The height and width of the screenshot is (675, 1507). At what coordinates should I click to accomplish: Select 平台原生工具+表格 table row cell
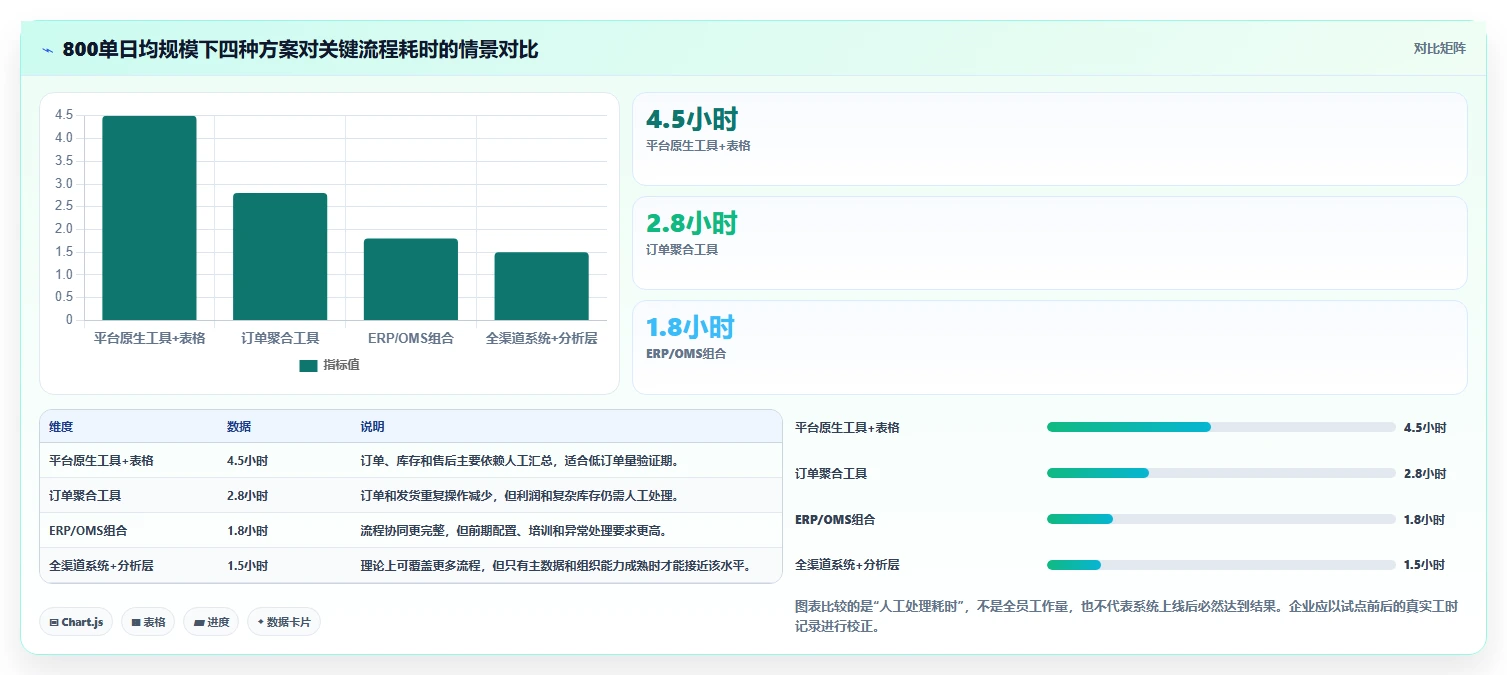point(101,461)
